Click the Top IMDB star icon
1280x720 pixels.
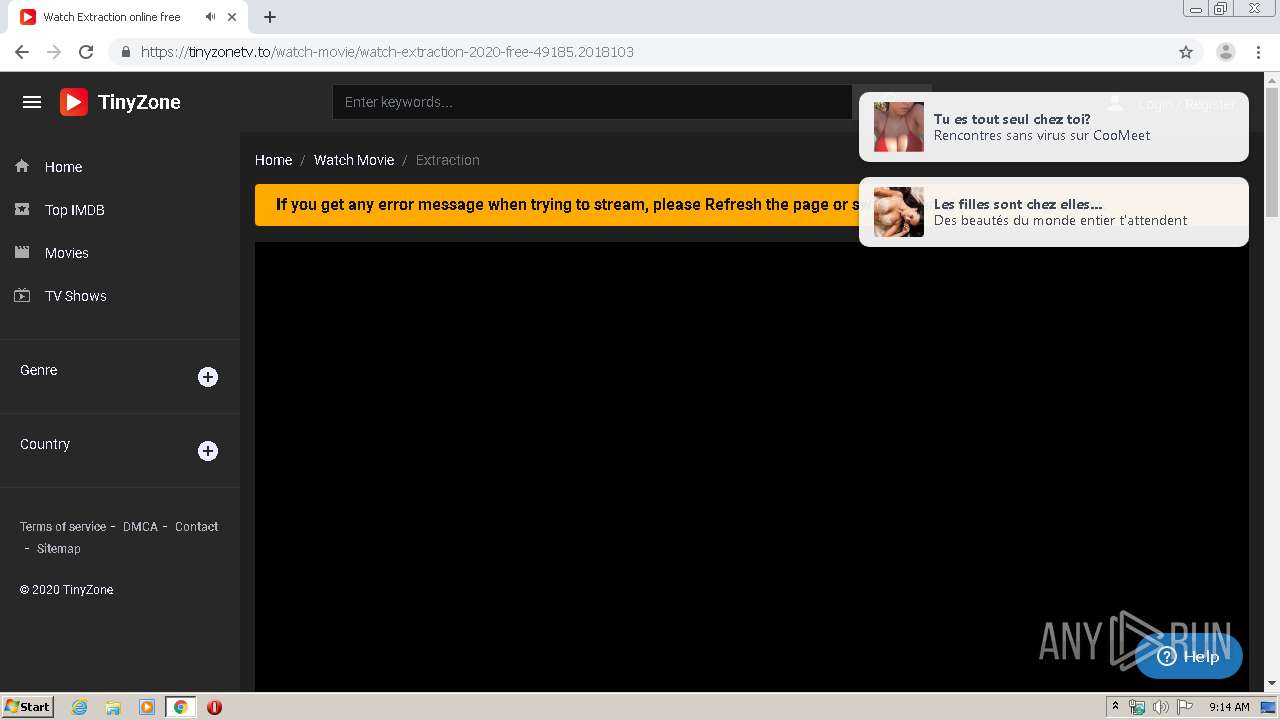coord(22,209)
